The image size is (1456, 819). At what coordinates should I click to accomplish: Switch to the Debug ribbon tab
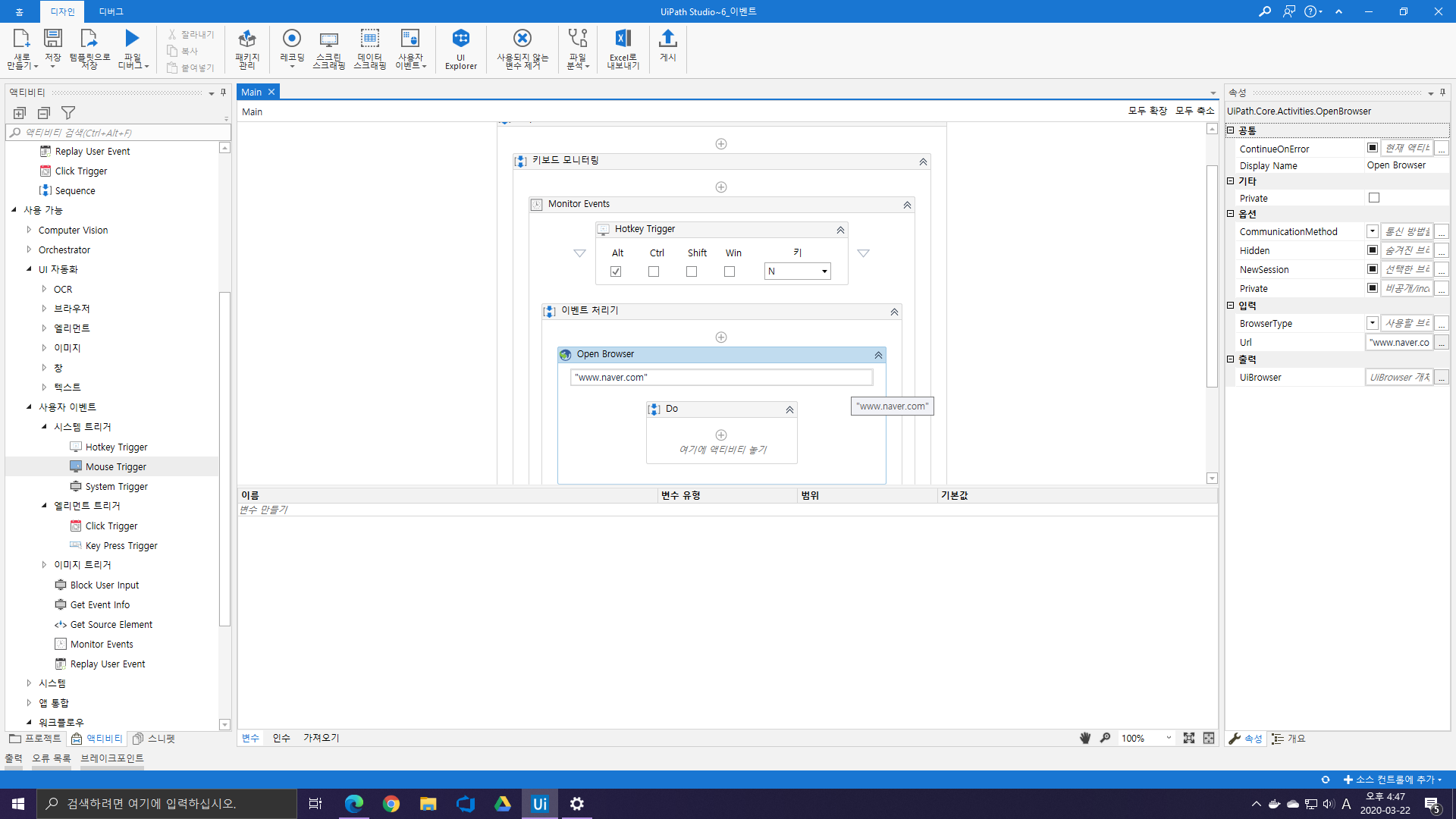tap(111, 11)
